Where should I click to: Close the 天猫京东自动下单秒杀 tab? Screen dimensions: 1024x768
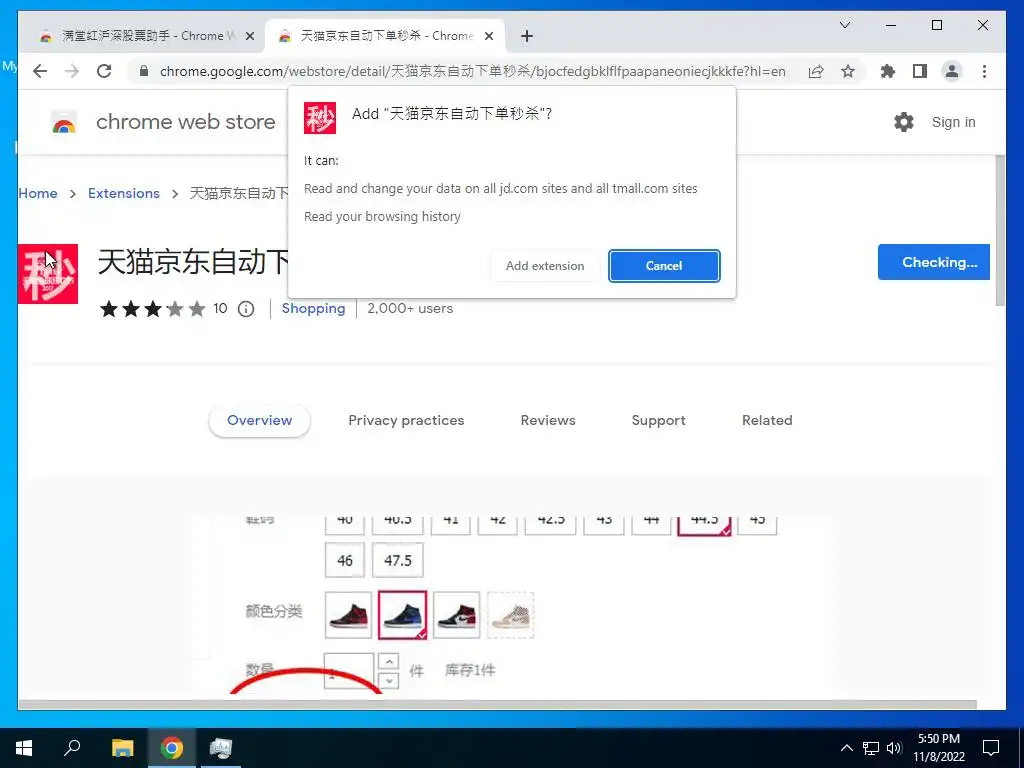click(x=488, y=37)
